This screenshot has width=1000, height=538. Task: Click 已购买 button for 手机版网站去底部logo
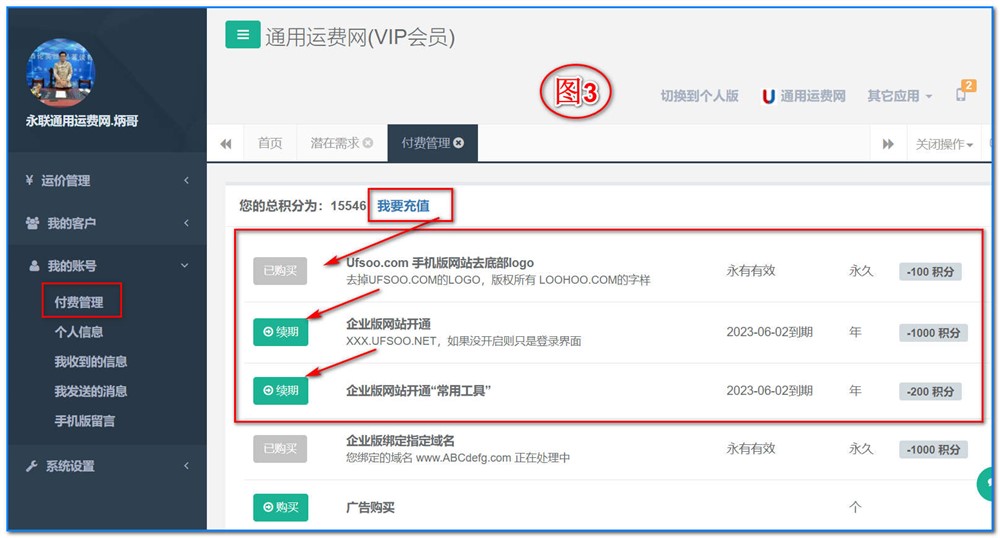(280, 271)
